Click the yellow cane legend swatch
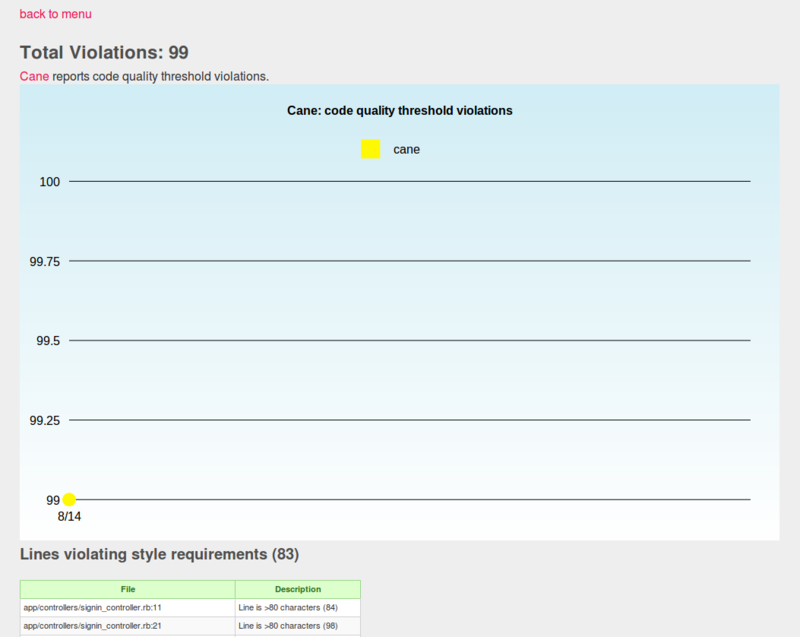Viewport: 800px width, 637px height. point(370,149)
